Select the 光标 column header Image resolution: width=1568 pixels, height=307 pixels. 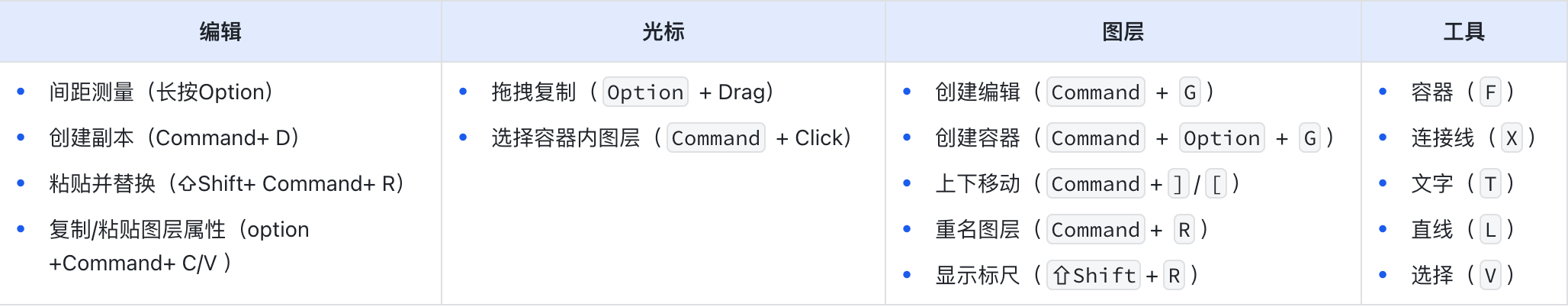pyautogui.click(x=663, y=31)
